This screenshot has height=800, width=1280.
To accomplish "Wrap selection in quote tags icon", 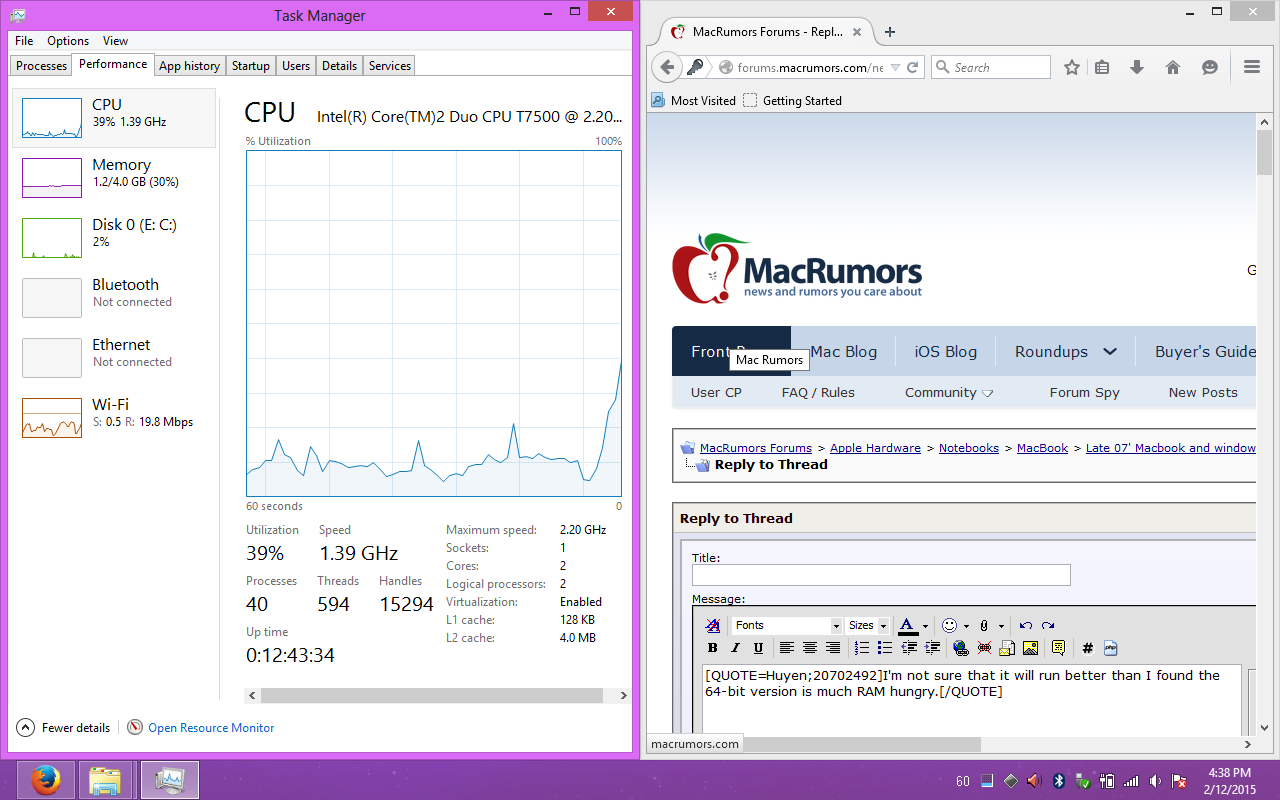I will tap(1058, 648).
